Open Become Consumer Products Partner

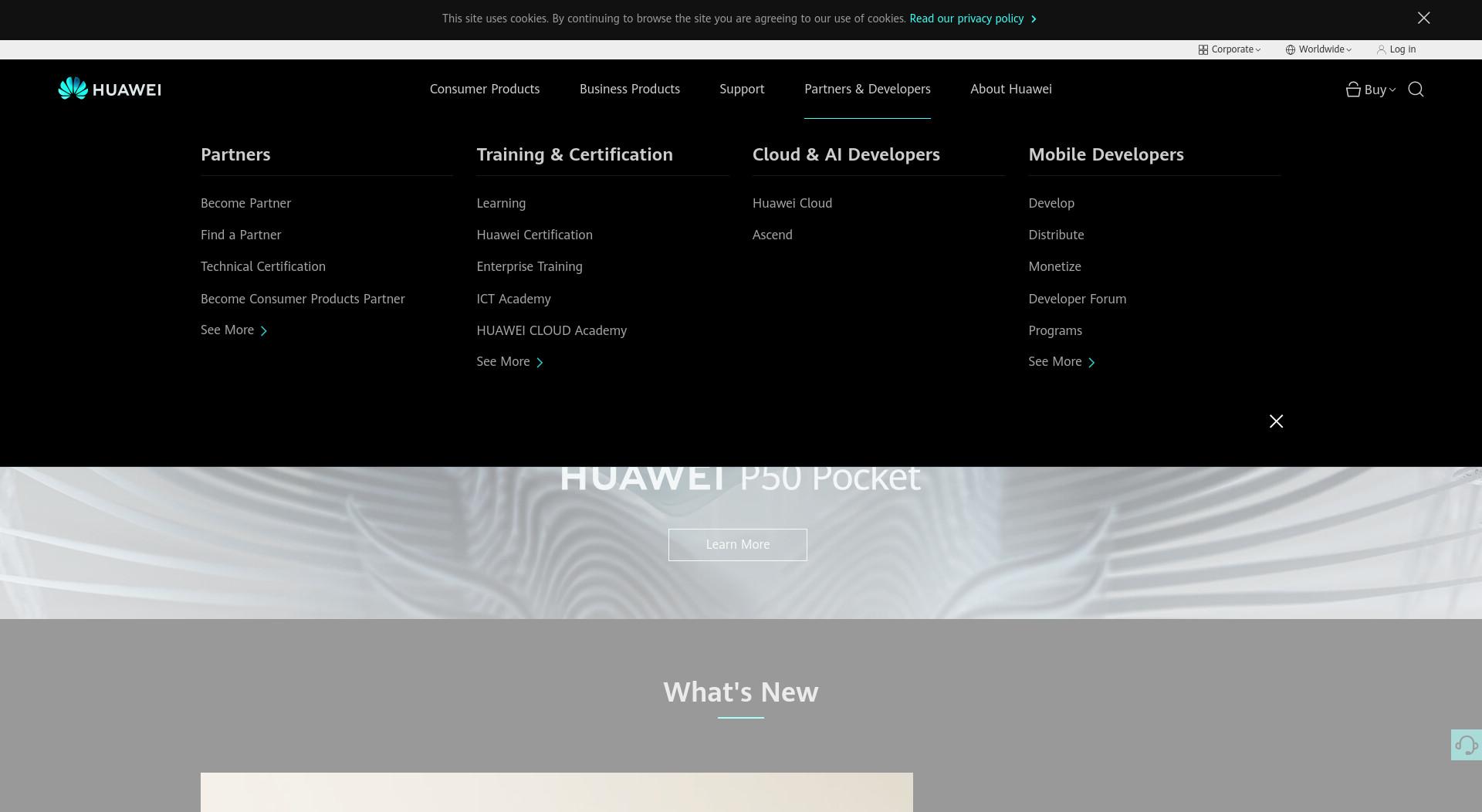303,299
